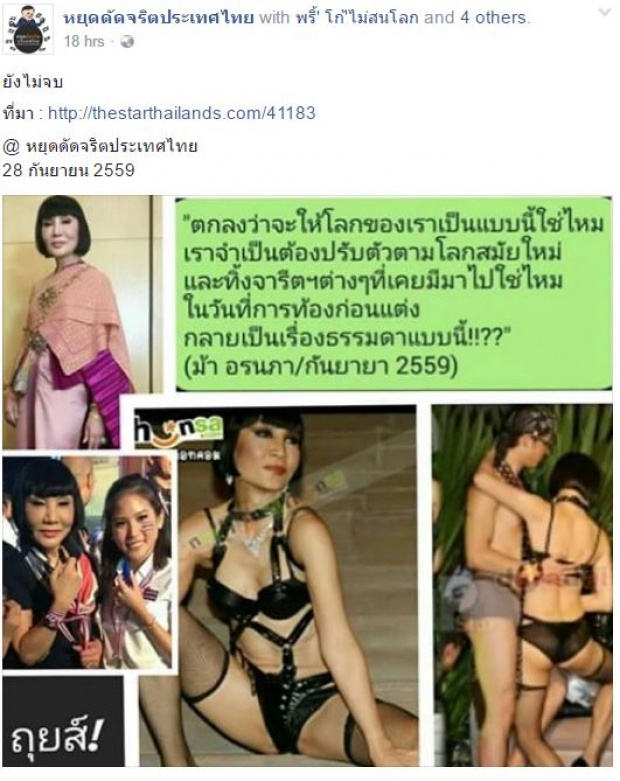Open the thestarthailands.com/41183 source link
This screenshot has height=781, width=620.
pos(182,113)
